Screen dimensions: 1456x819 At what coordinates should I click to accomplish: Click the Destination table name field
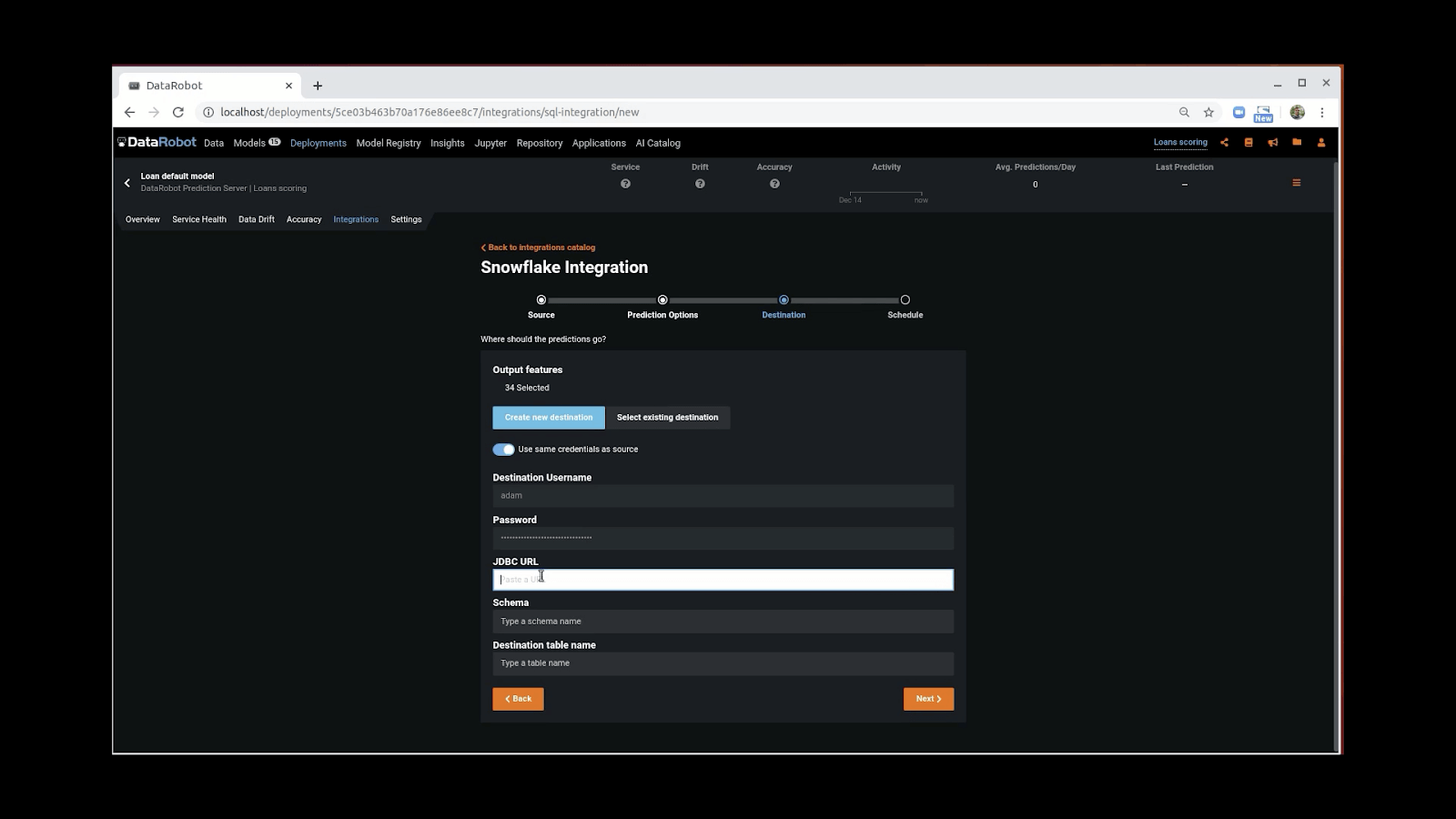[x=723, y=663]
